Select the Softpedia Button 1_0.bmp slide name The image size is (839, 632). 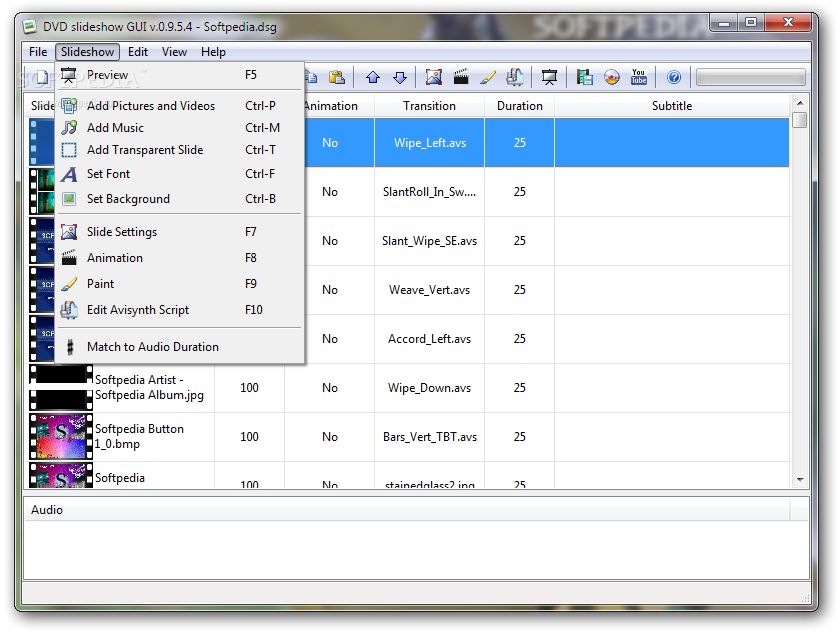point(139,436)
